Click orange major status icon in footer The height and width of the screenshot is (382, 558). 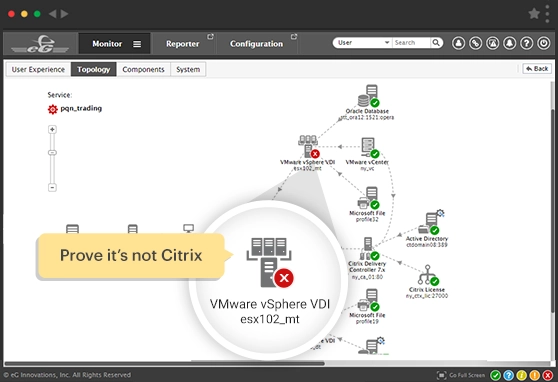point(535,375)
